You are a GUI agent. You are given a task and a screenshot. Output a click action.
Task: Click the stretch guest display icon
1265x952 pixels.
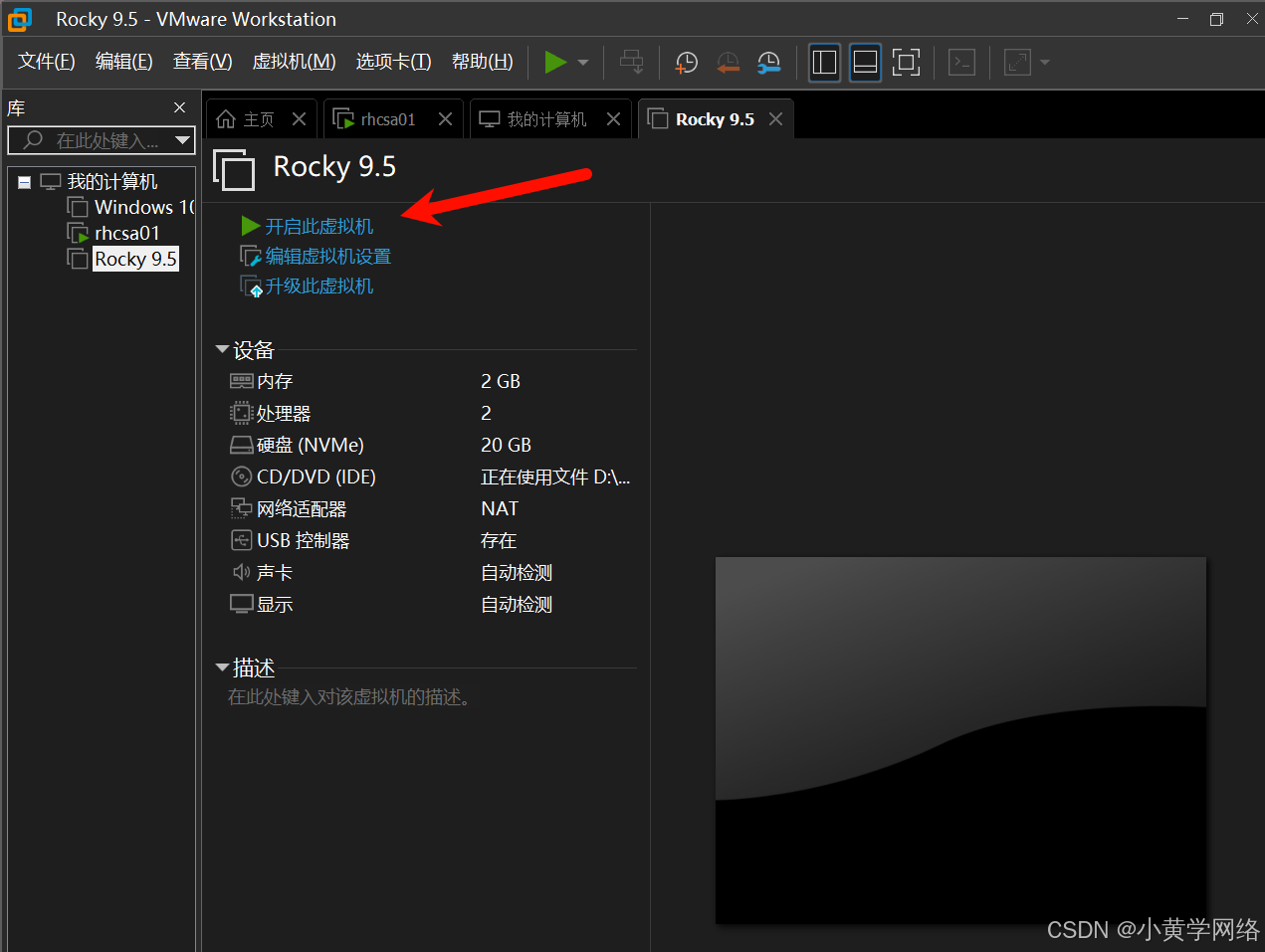(1017, 63)
